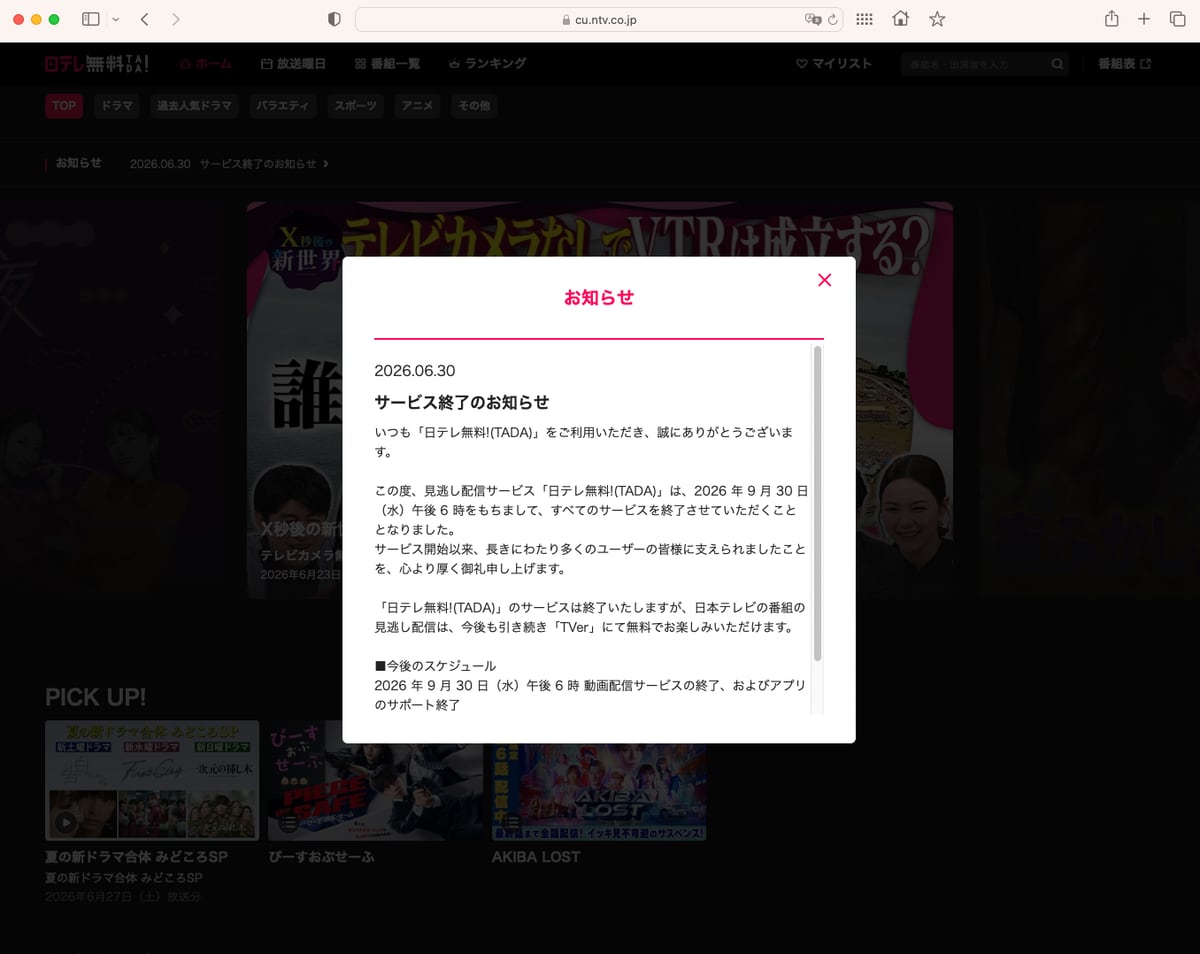
Task: Select the ドラマ category tab
Action: (117, 106)
